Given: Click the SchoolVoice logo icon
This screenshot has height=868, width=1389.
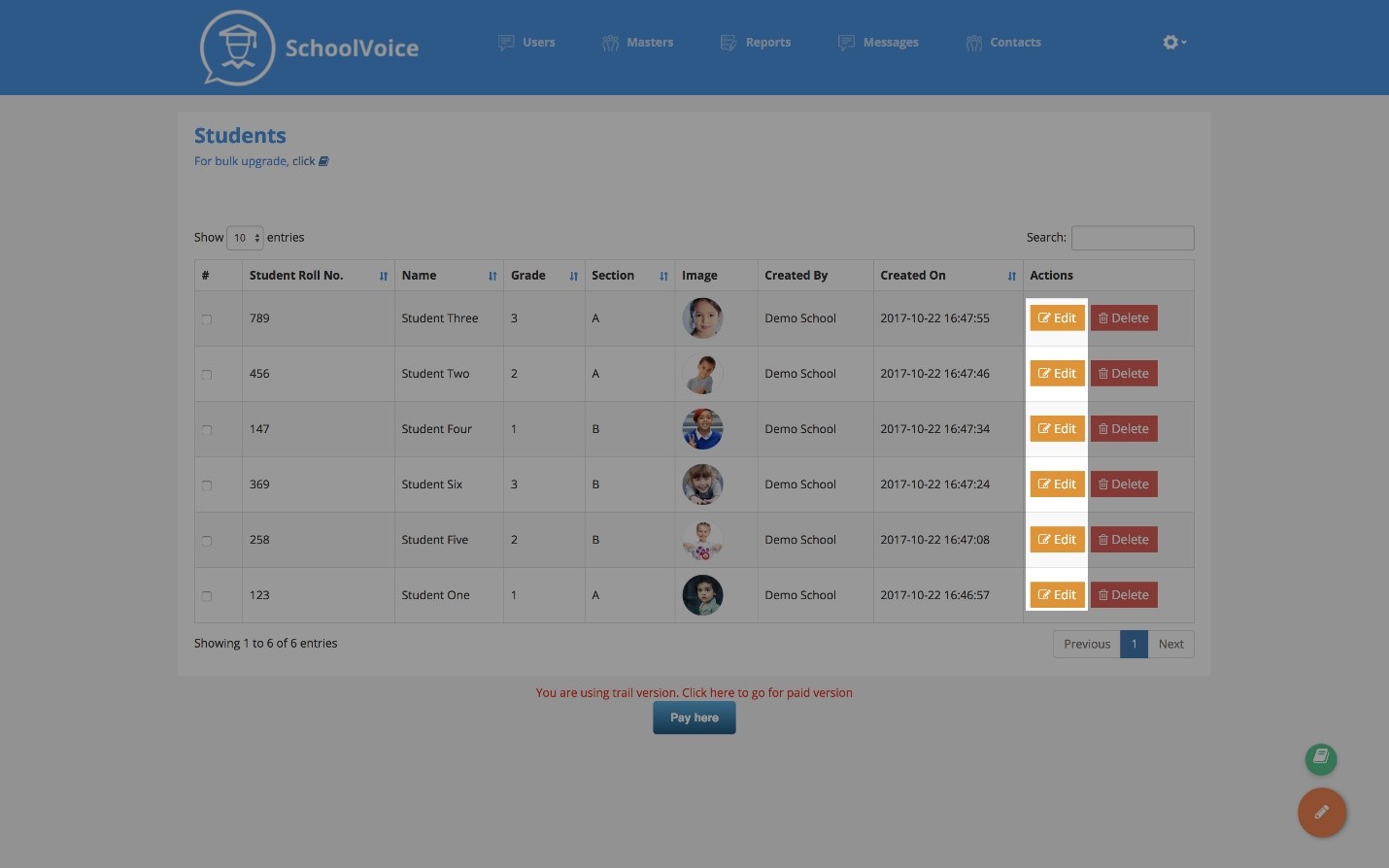Looking at the screenshot, I should pos(237,48).
